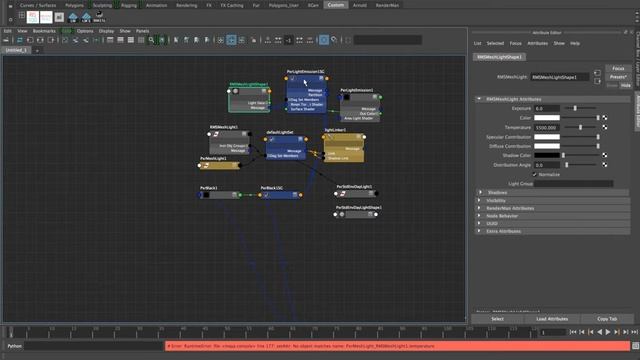Click the Select button at panel bottom

point(497,319)
